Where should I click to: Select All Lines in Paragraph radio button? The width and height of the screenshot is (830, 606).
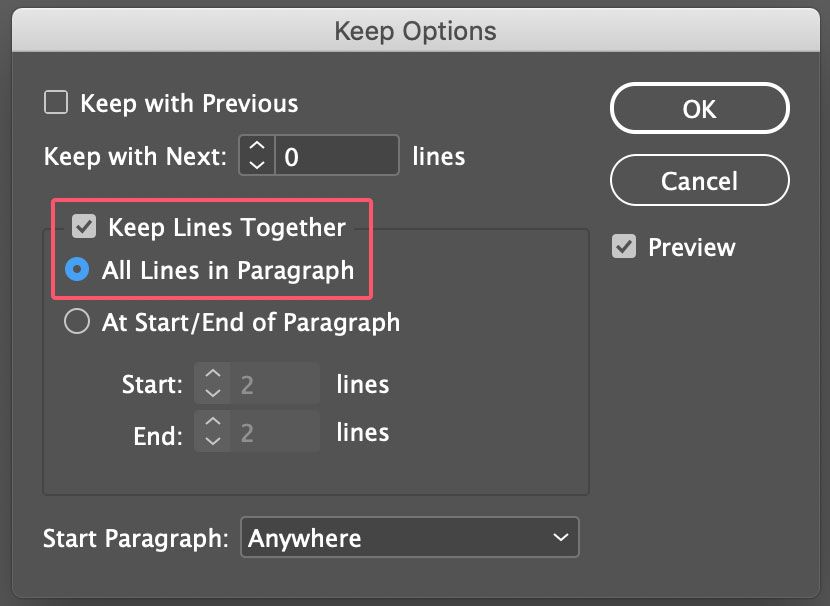[76, 270]
